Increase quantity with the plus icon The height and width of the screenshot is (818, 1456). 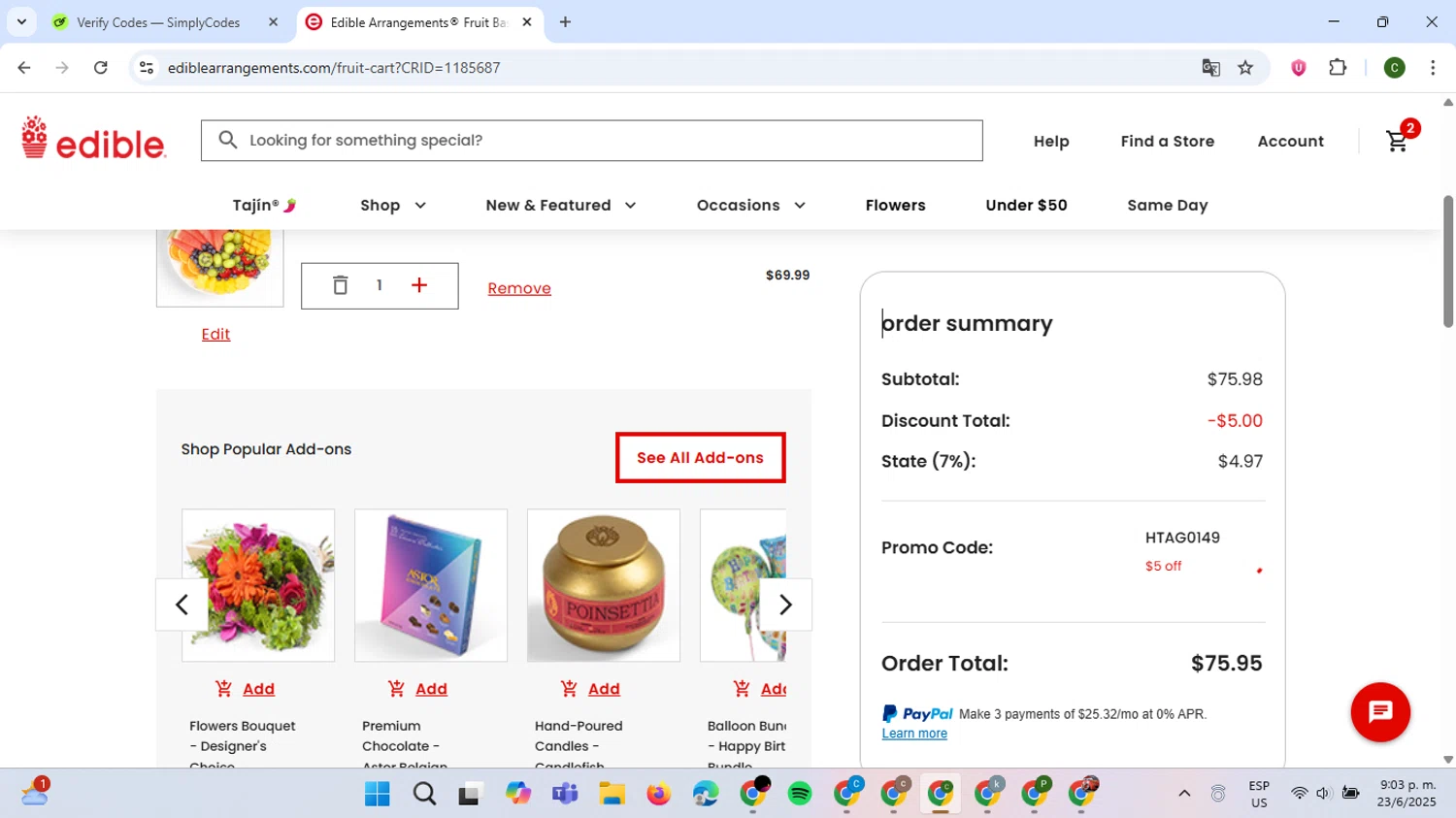click(419, 285)
